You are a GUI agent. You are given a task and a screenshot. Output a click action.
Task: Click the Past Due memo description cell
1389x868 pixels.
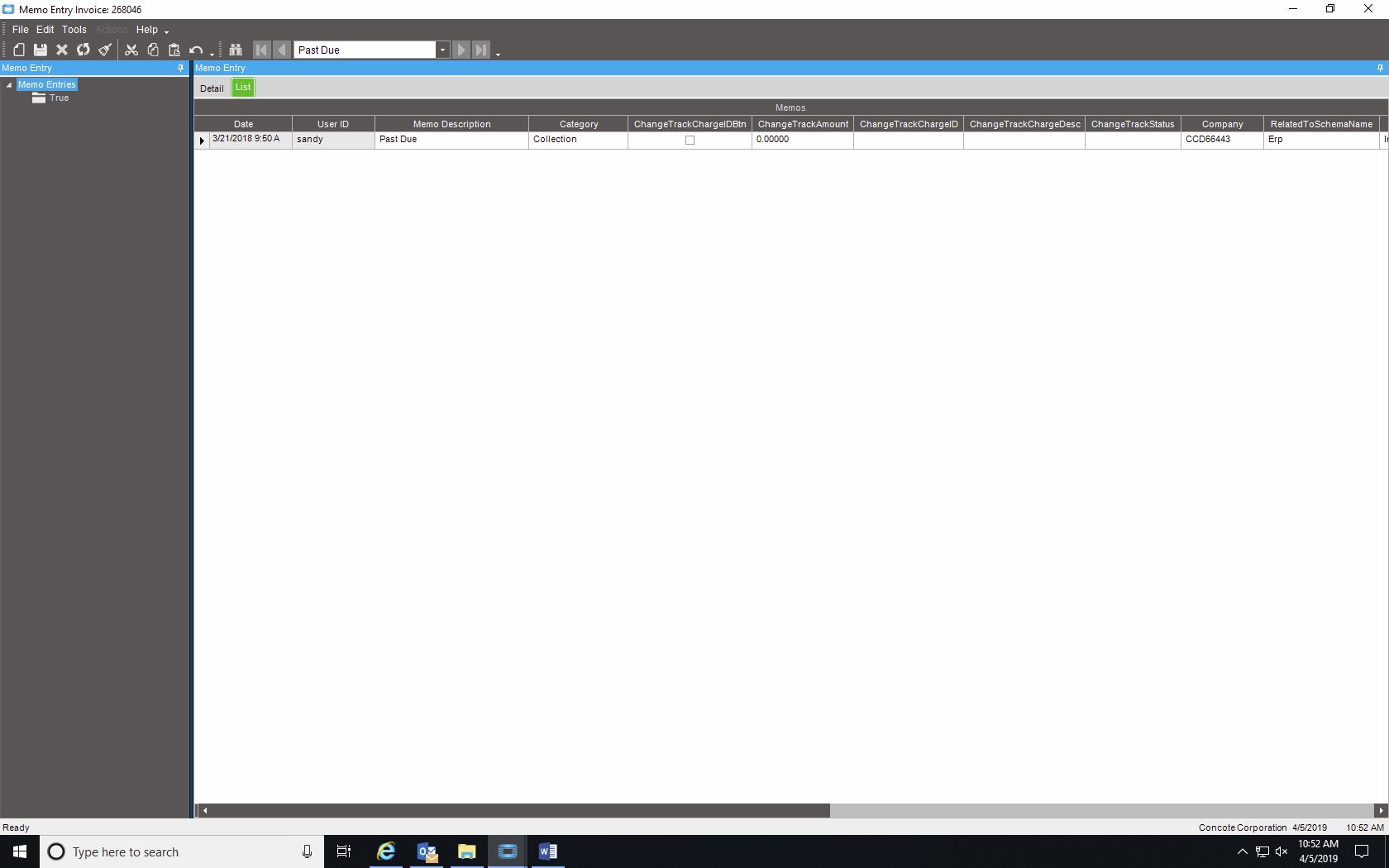tap(452, 140)
